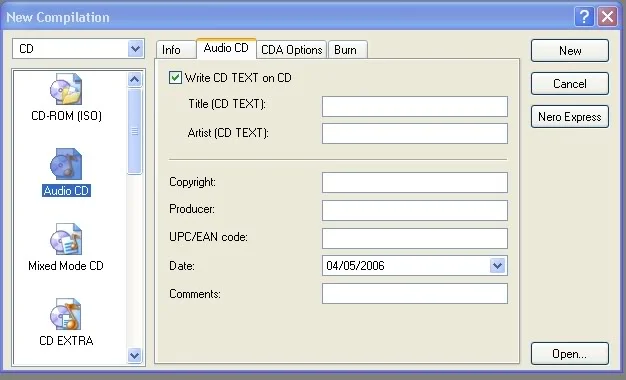This screenshot has height=380, width=626.
Task: Switch to the CDA Options tab
Action: (x=291, y=50)
